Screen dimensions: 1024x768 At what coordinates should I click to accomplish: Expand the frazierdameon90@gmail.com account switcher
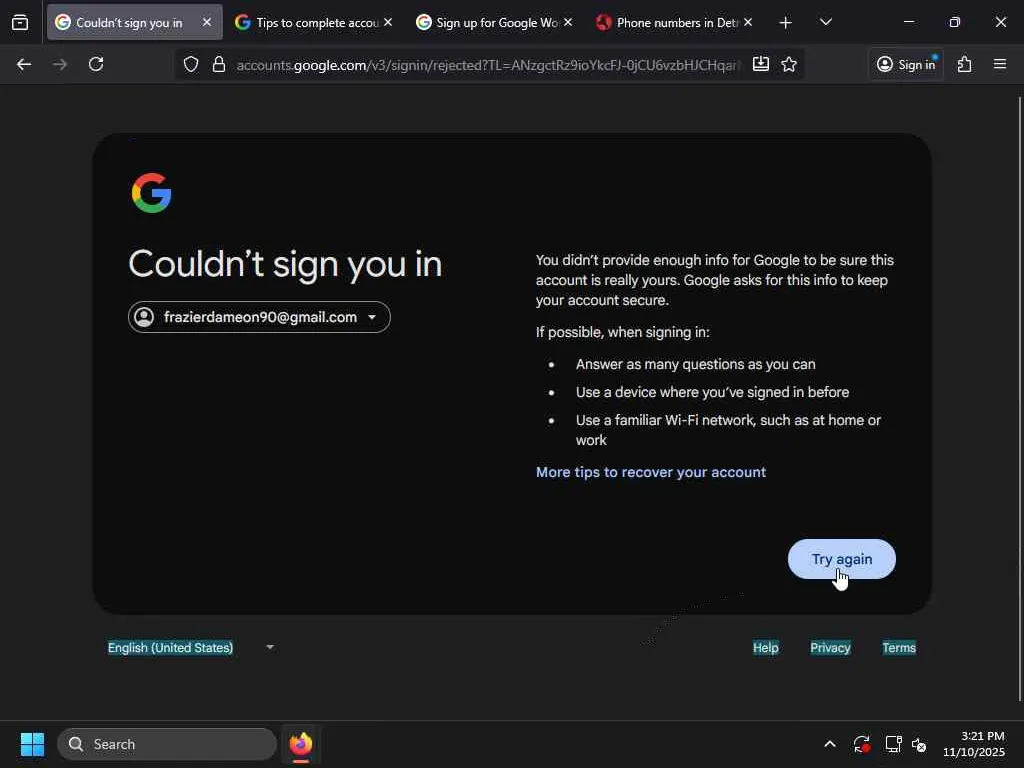pos(259,317)
